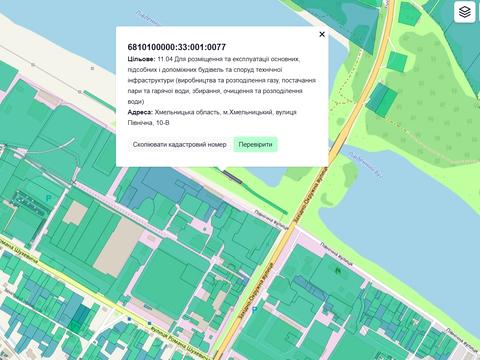Click the blue parking P marker near Західно-Окружна
Viewport: 480px width, 360px height.
pos(254,310)
